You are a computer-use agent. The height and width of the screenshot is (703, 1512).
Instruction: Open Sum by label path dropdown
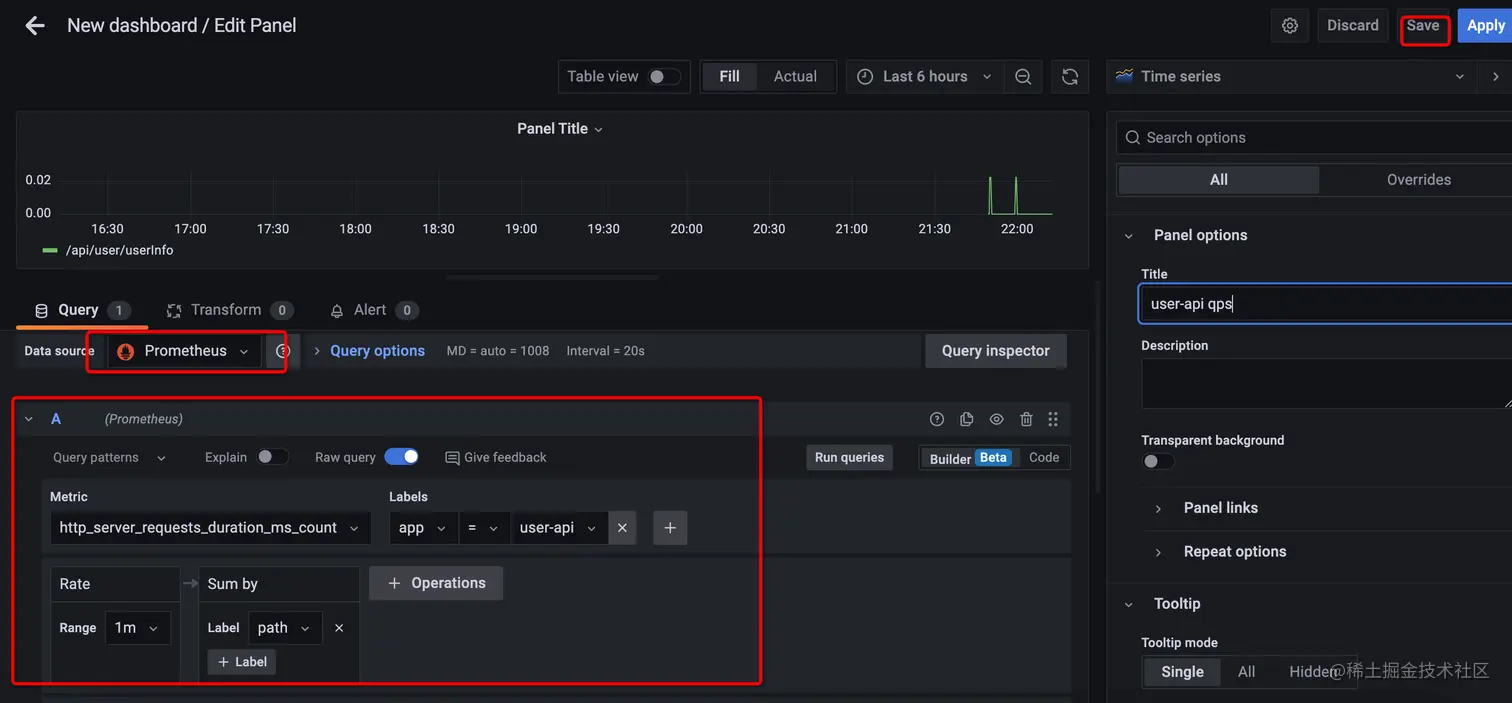click(x=285, y=628)
